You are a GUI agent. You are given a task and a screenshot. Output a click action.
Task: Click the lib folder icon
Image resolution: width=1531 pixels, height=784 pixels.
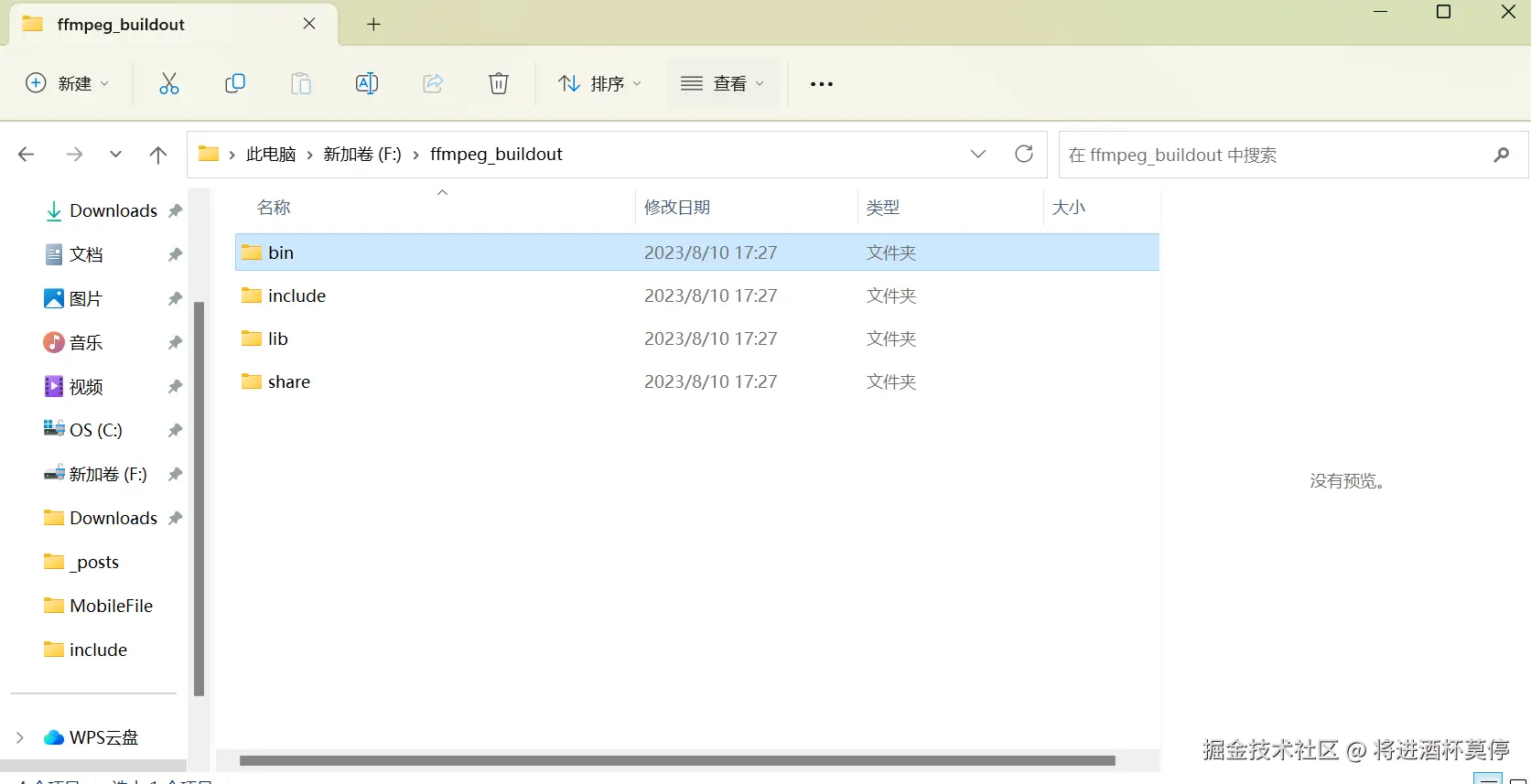coord(252,338)
